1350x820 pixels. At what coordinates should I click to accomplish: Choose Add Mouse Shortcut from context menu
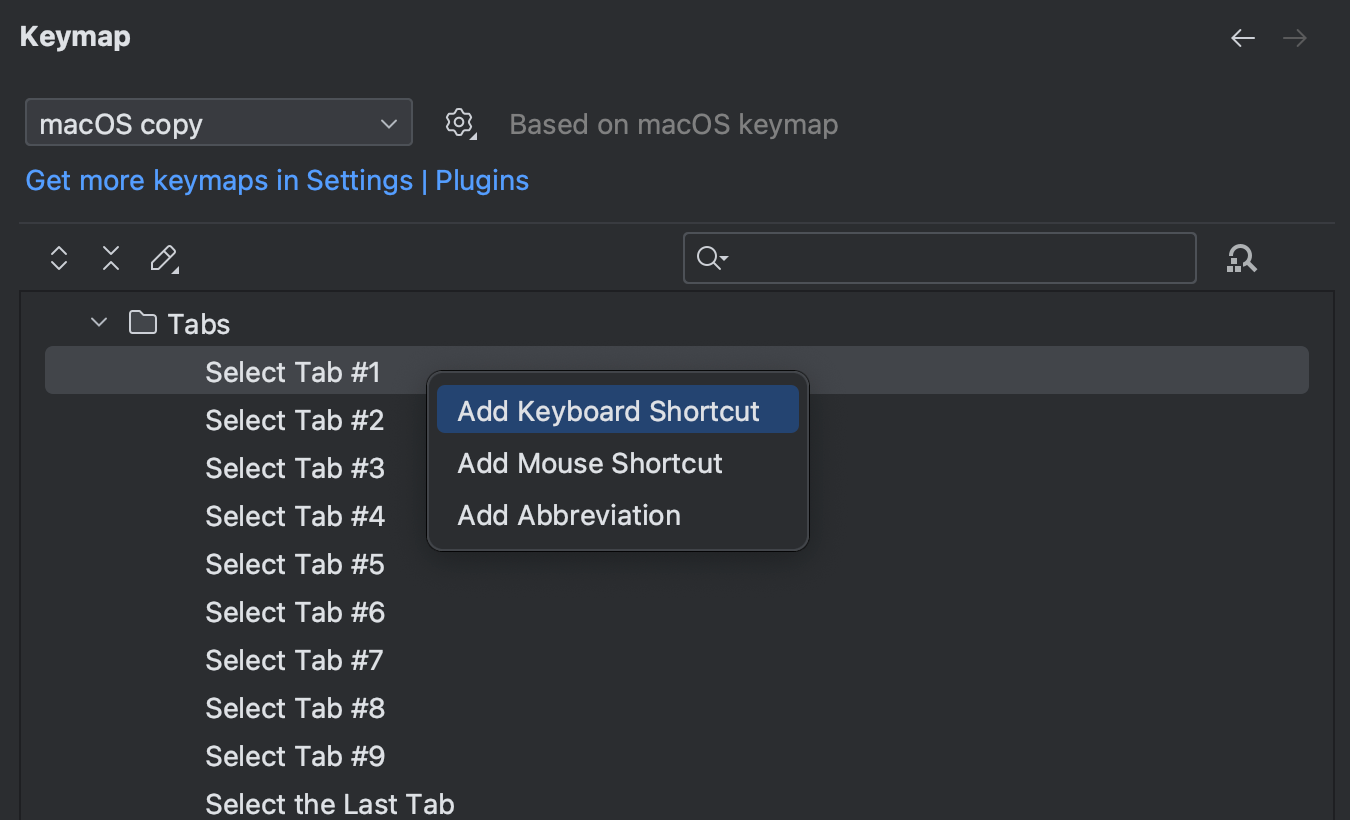[x=589, y=463]
